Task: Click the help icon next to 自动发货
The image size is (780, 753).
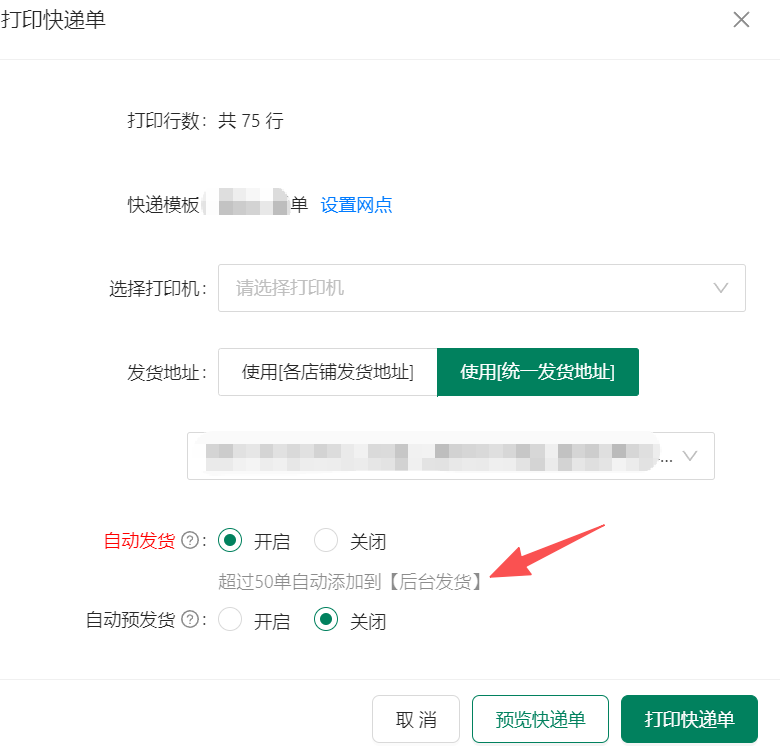Action: 189,541
